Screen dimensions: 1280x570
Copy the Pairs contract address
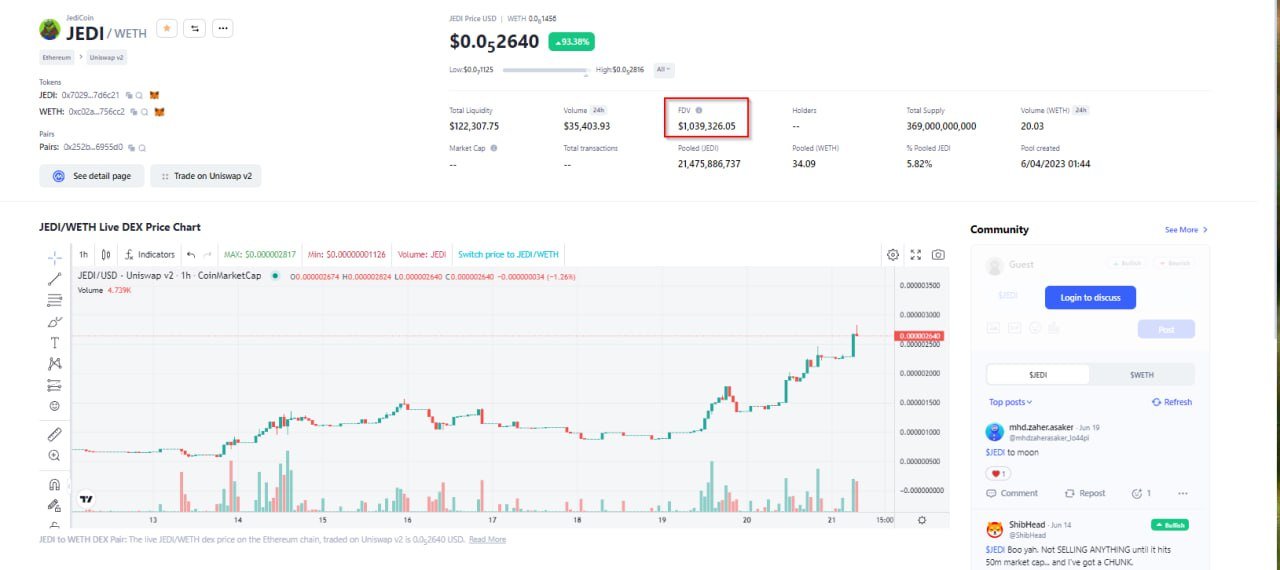pos(132,147)
